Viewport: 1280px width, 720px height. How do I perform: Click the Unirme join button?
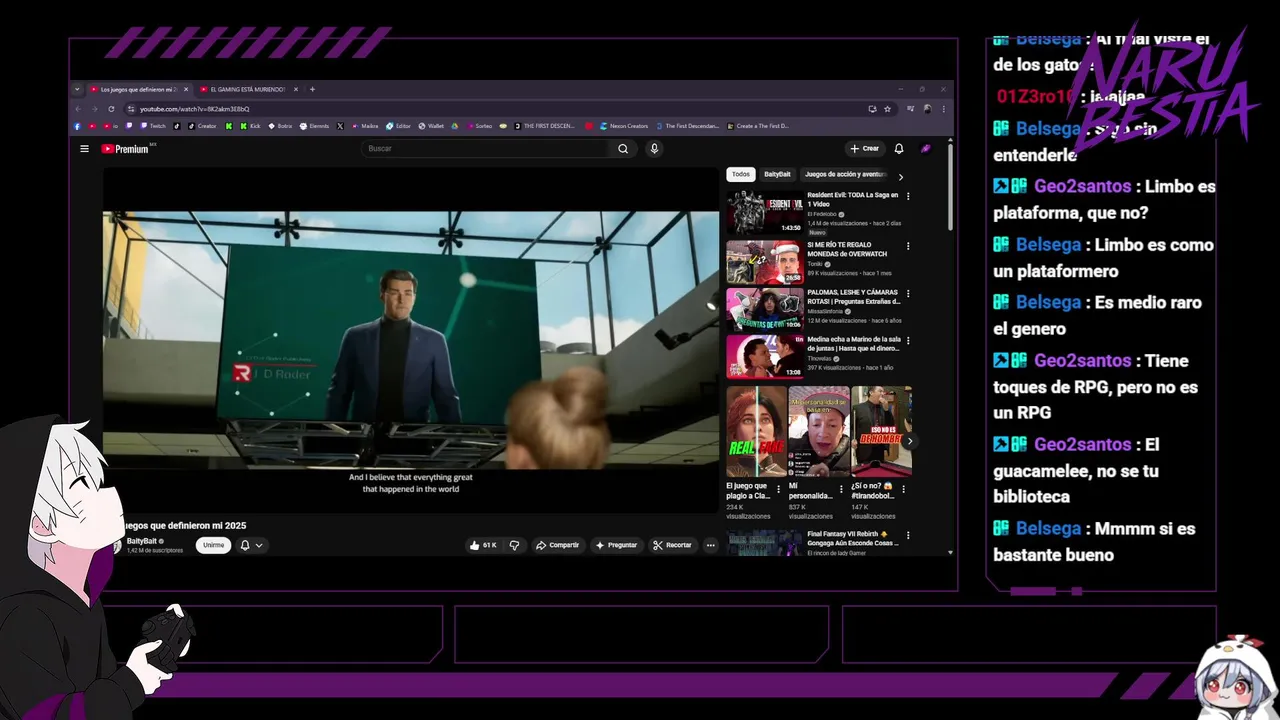[213, 545]
